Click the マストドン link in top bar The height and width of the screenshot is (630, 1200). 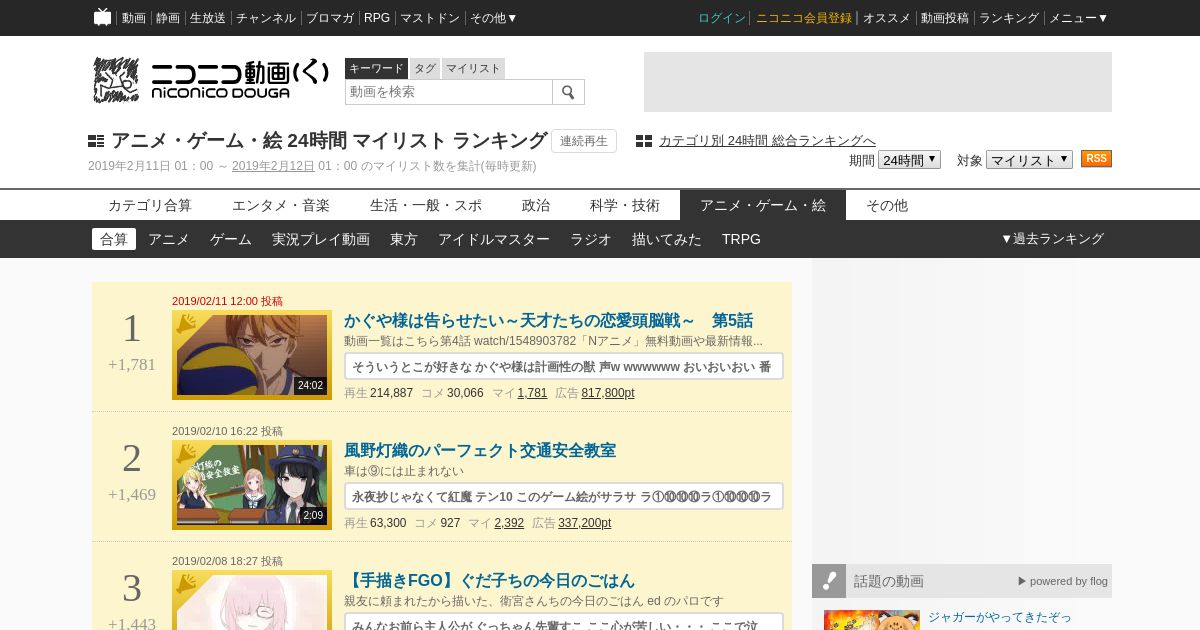tap(430, 18)
